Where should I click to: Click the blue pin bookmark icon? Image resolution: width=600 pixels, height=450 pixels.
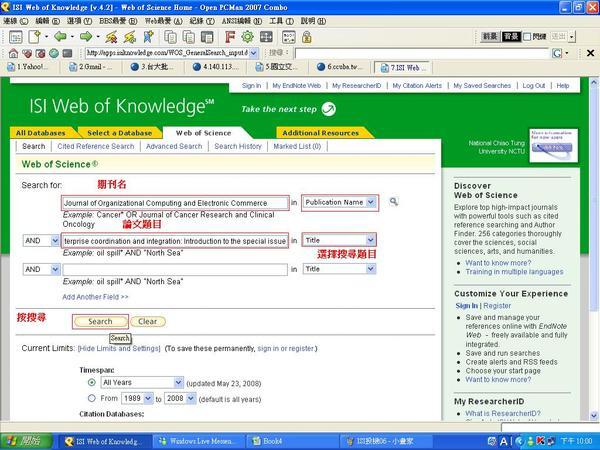click(x=148, y=37)
